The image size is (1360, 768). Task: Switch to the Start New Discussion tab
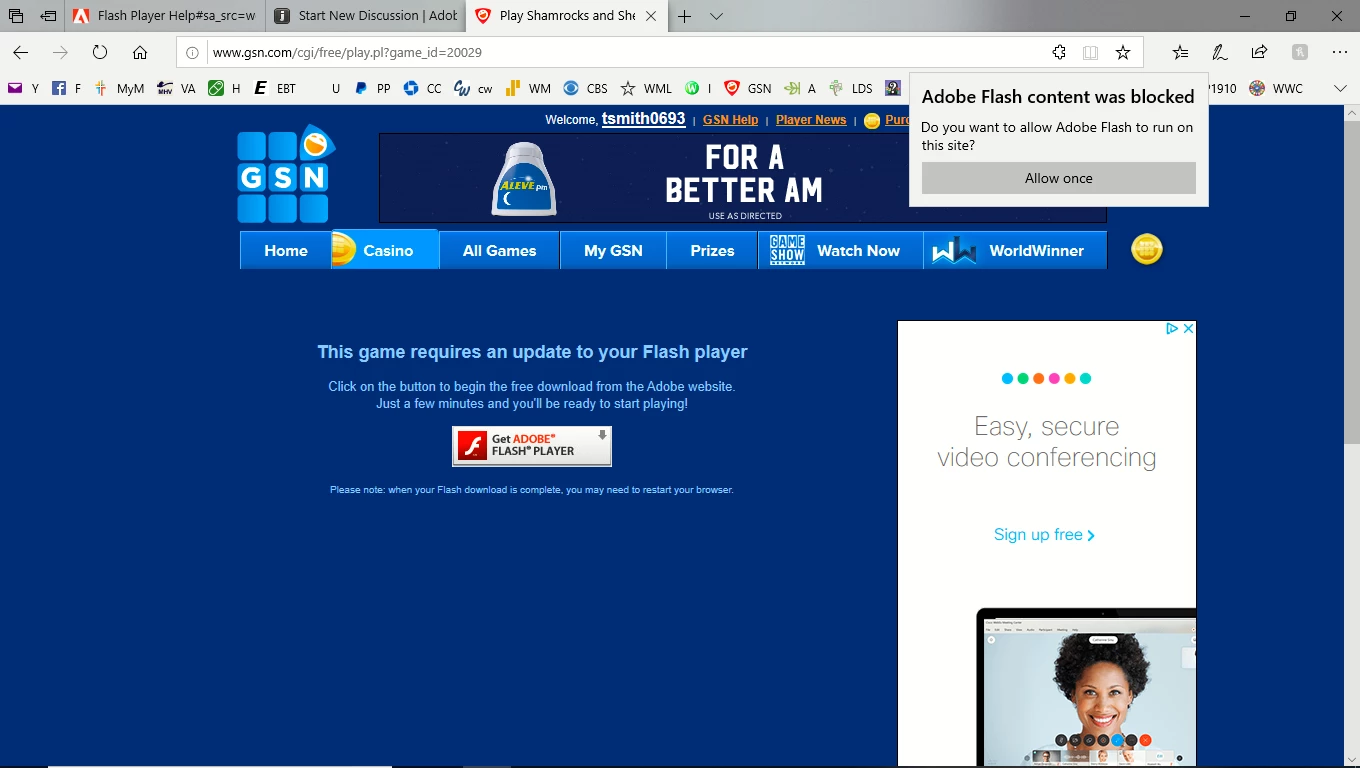pos(366,16)
